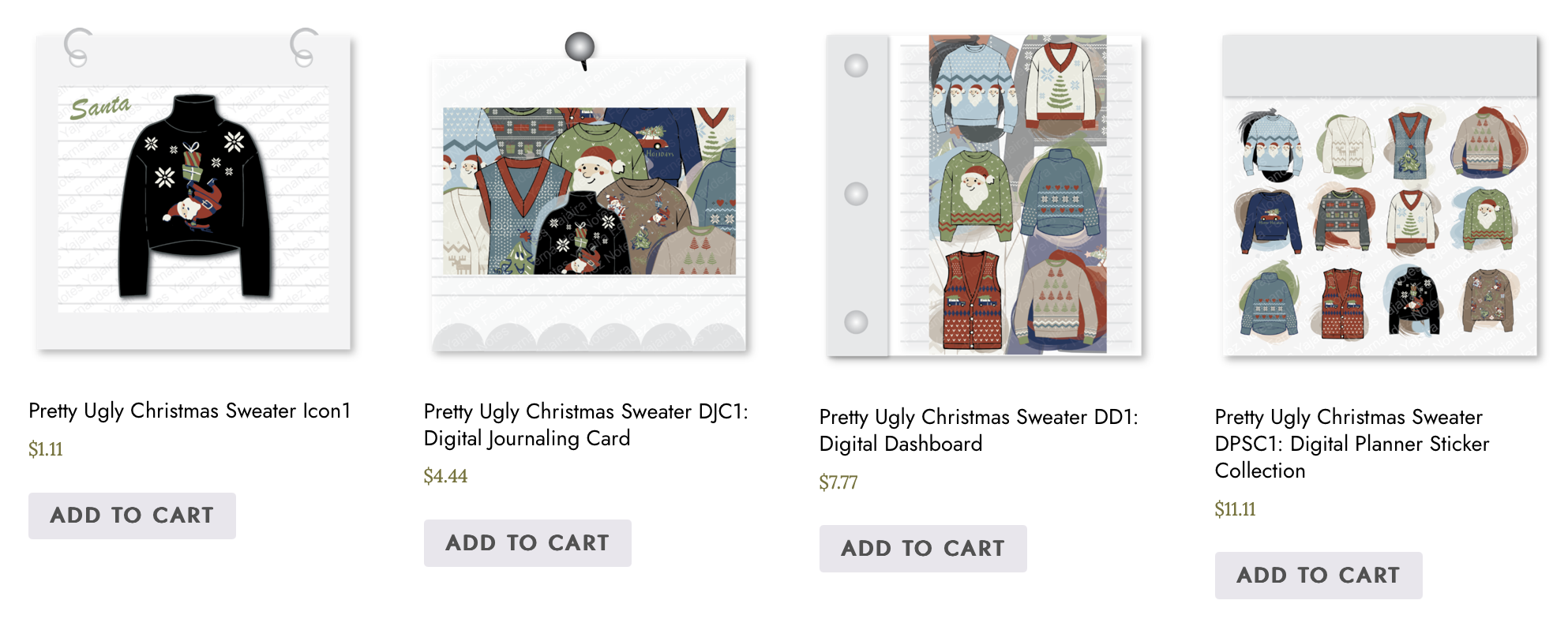1568x619 pixels.
Task: Open the Digital Dashboard sweater binder image
Action: pos(984,195)
